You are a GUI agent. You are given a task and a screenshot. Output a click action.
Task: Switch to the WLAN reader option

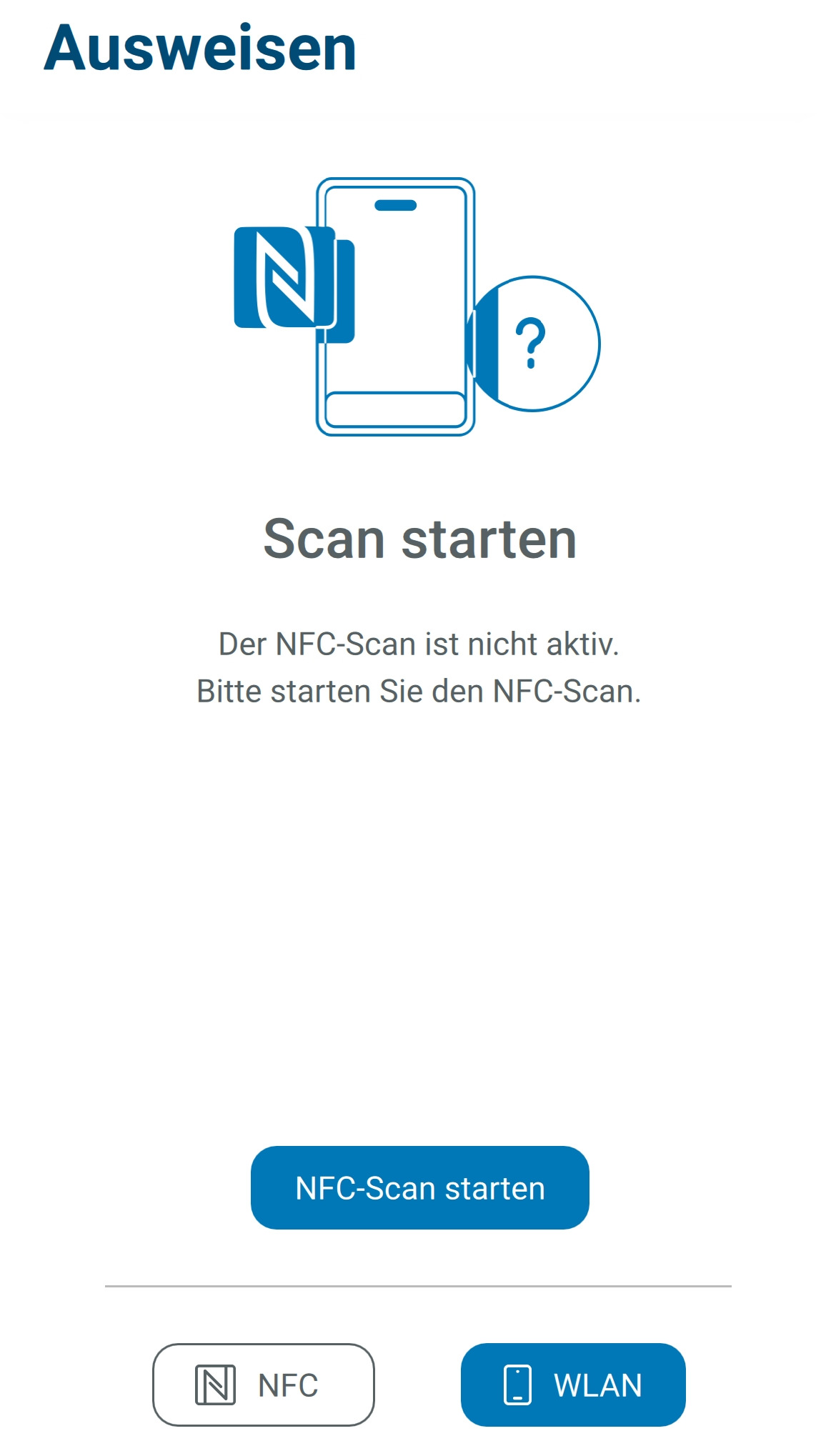pyautogui.click(x=573, y=1385)
